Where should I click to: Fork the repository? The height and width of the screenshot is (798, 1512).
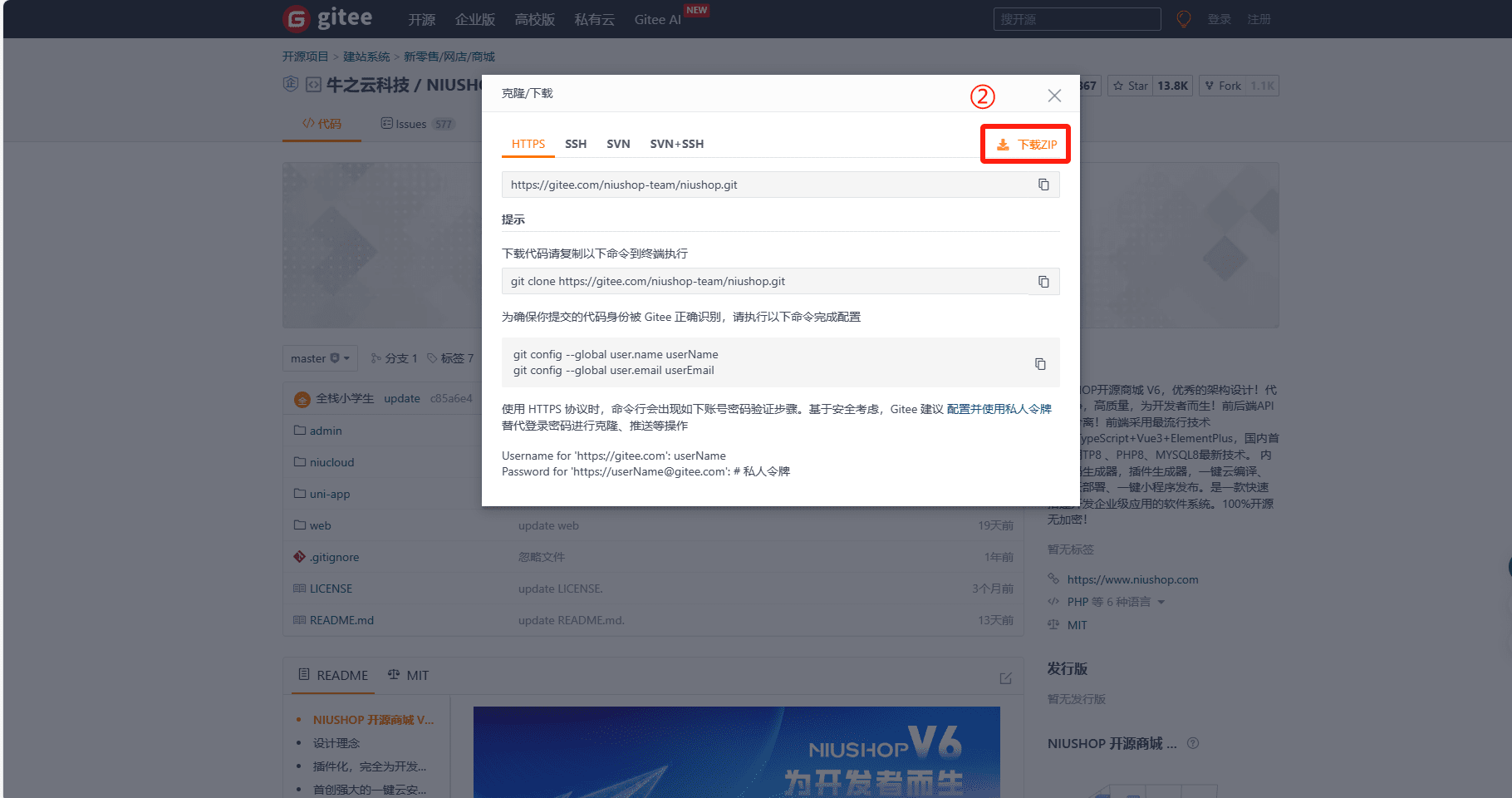point(1223,86)
